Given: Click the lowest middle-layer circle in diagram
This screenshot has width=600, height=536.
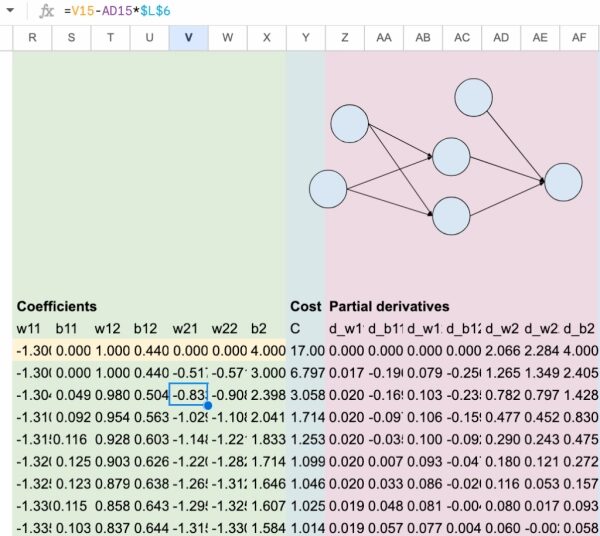Looking at the screenshot, I should 451,215.
